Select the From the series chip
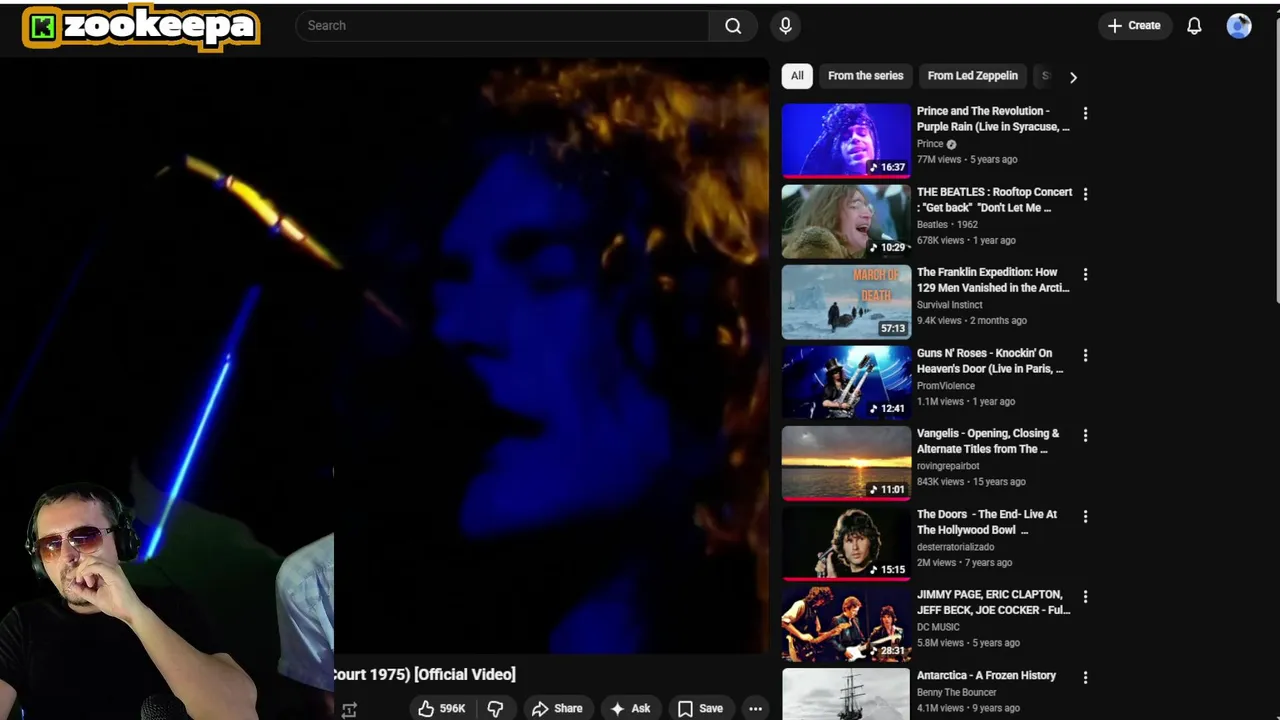Screen dimensions: 1280x720 click(x=865, y=76)
